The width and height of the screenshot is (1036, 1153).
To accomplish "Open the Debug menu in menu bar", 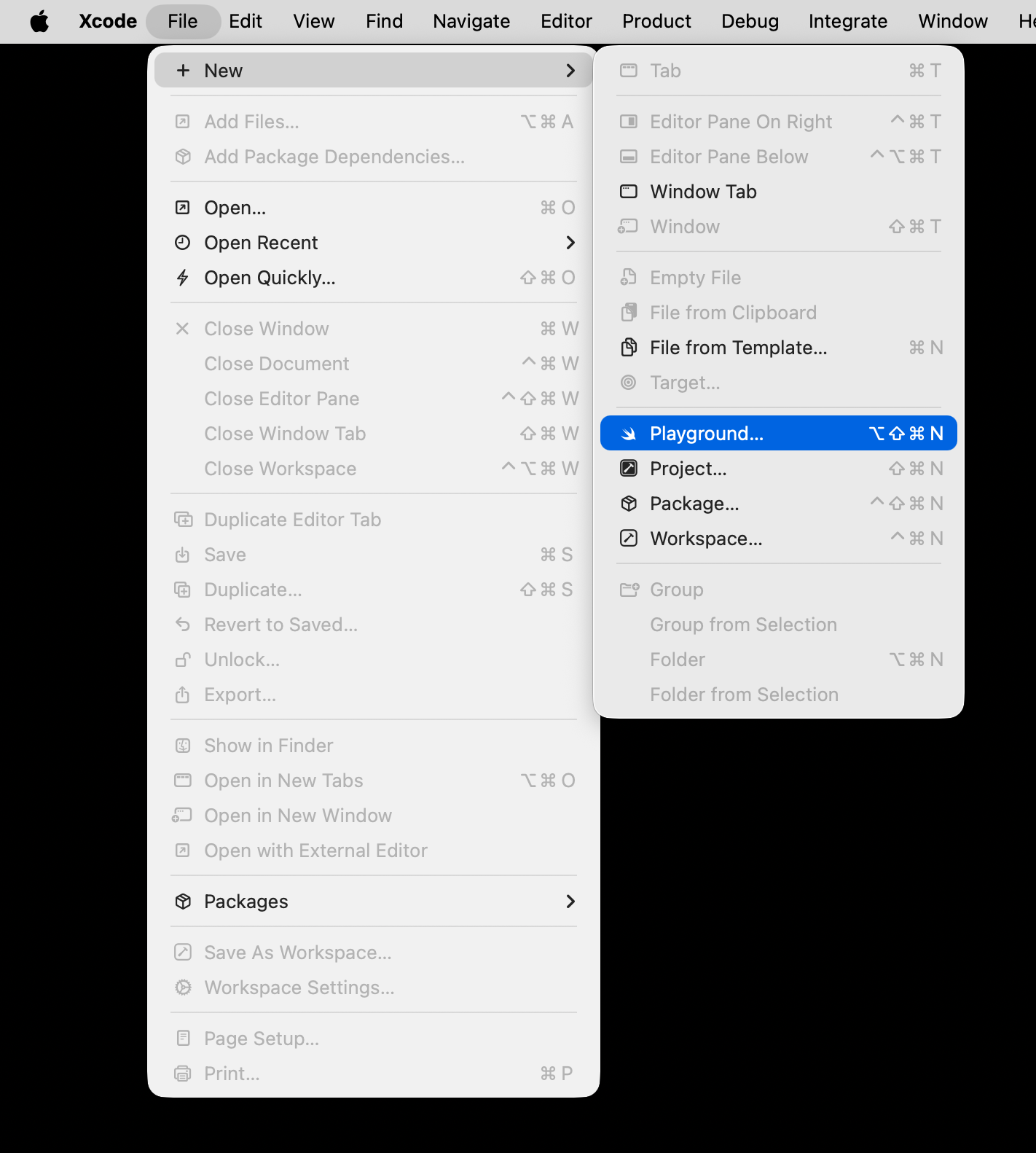I will (x=750, y=21).
